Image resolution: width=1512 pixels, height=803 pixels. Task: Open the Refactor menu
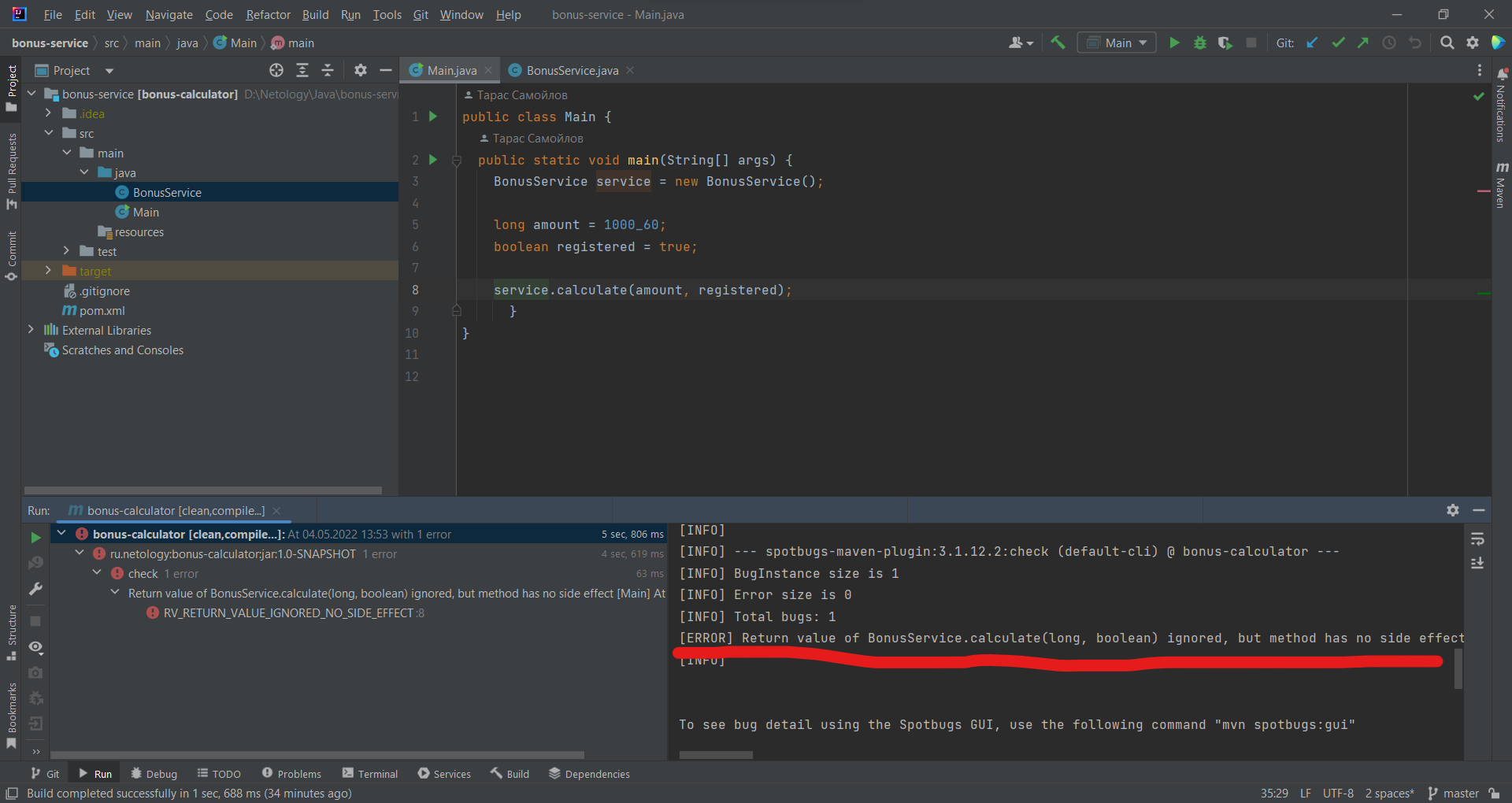[x=268, y=14]
